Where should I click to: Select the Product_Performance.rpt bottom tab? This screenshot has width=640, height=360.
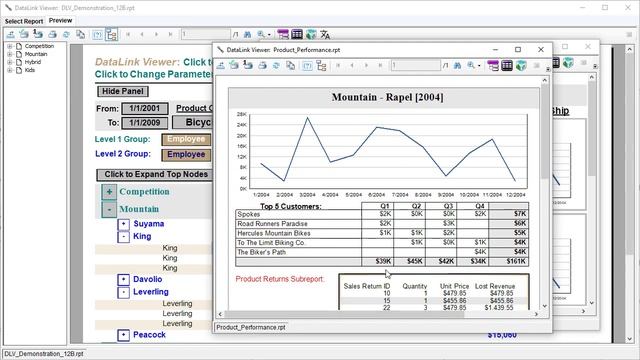[251, 327]
